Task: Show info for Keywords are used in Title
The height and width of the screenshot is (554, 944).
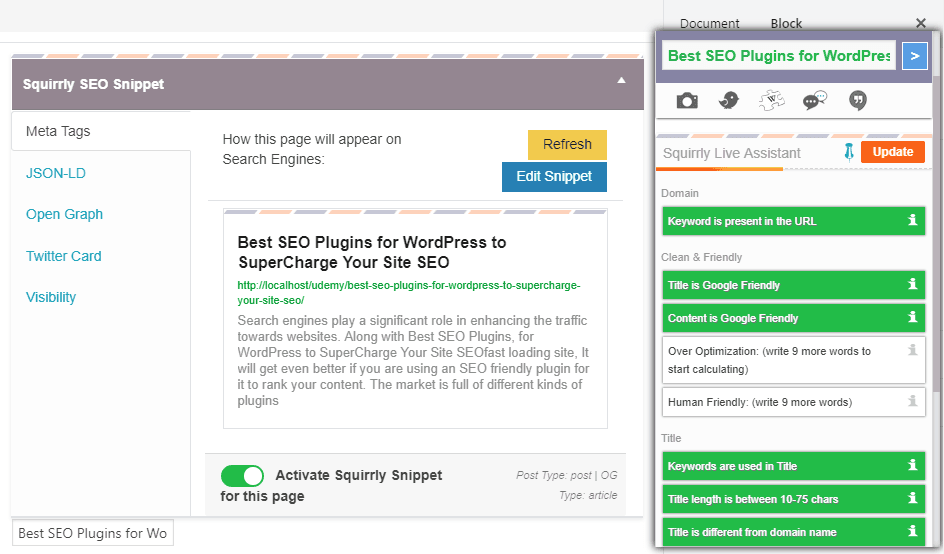Action: click(913, 465)
